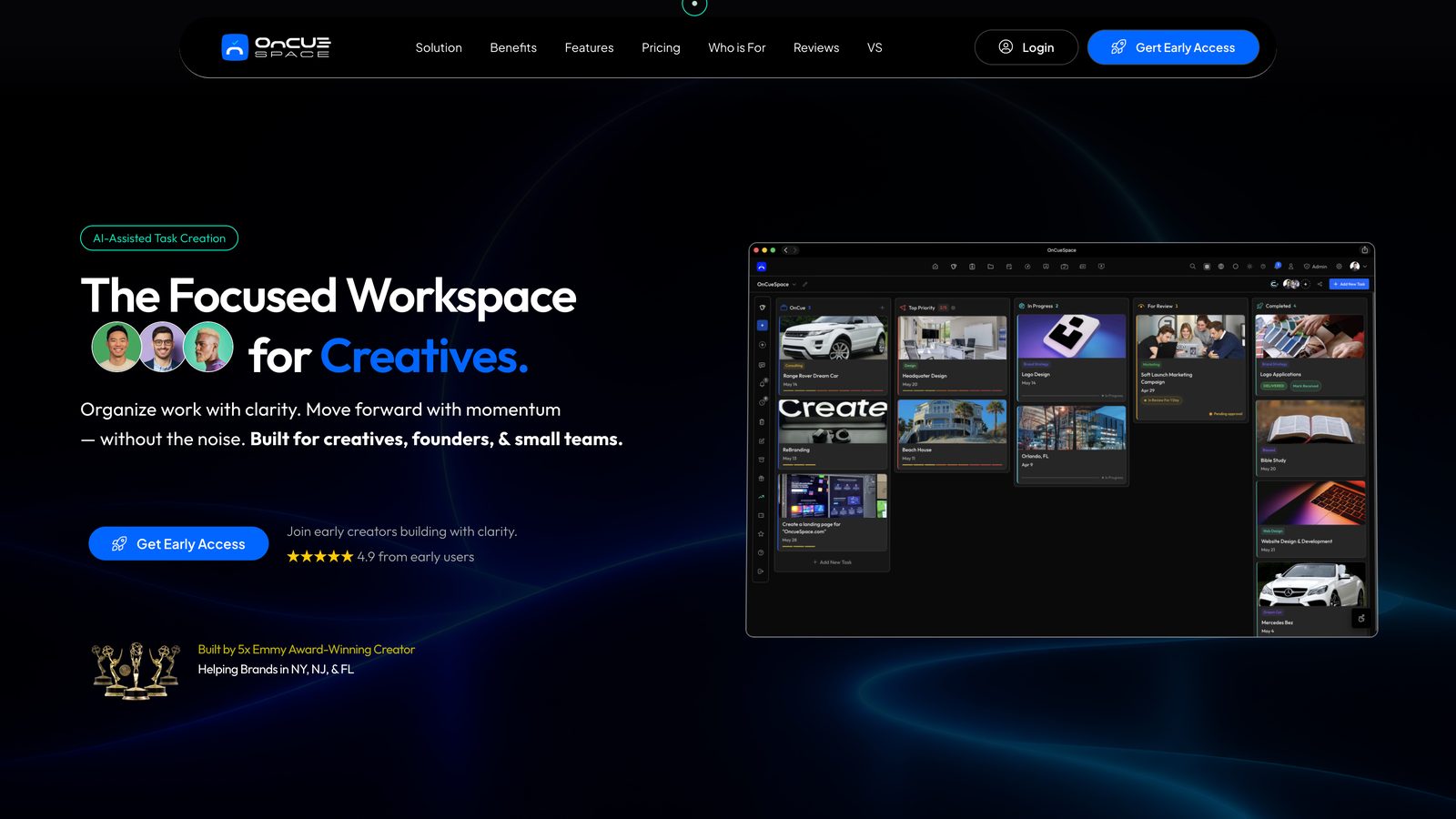The image size is (1456, 819).
Task: Click the AI-Assisted Task Creation badge
Action: [x=159, y=238]
